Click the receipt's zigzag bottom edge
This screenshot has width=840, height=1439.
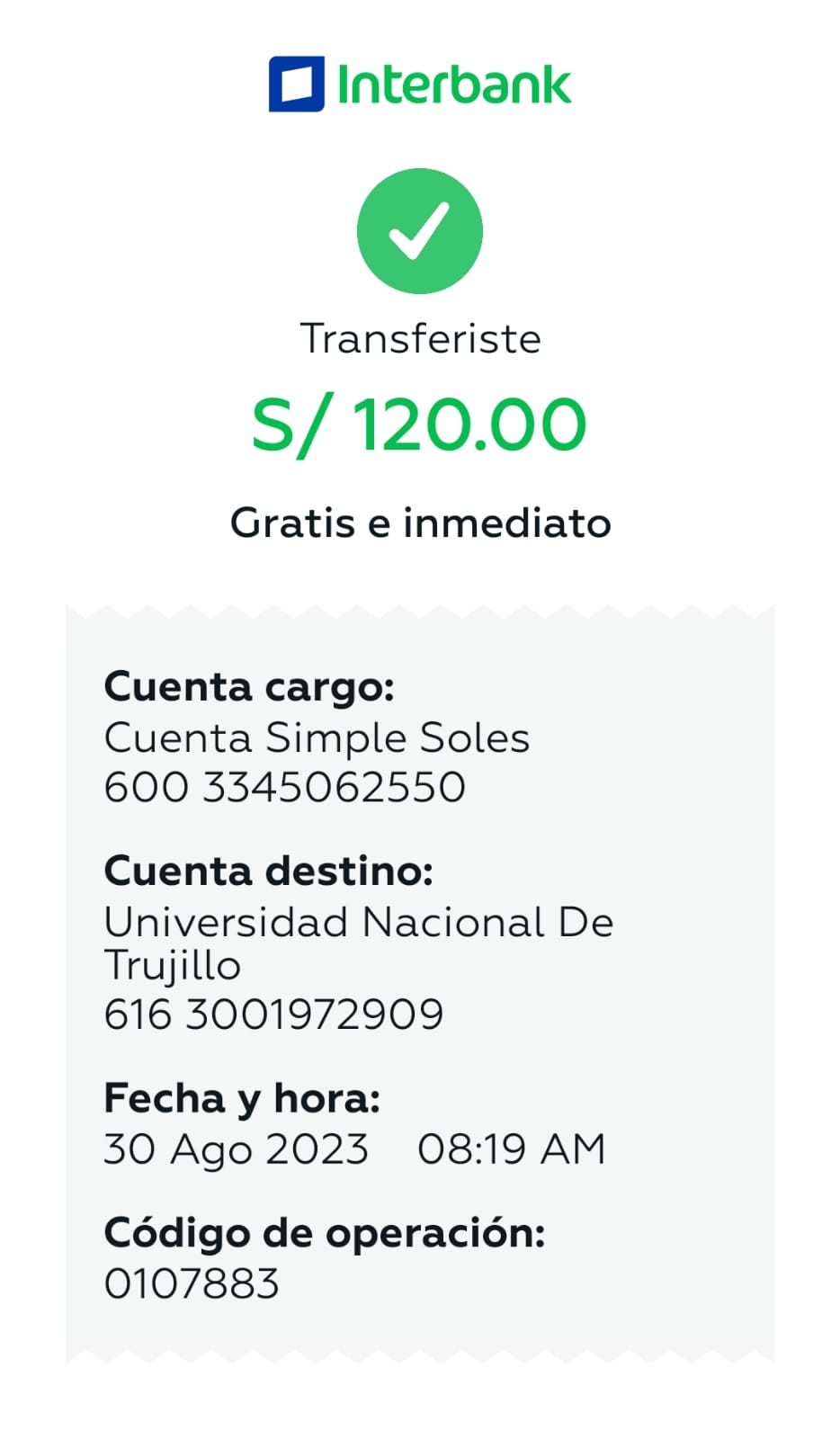click(420, 1354)
